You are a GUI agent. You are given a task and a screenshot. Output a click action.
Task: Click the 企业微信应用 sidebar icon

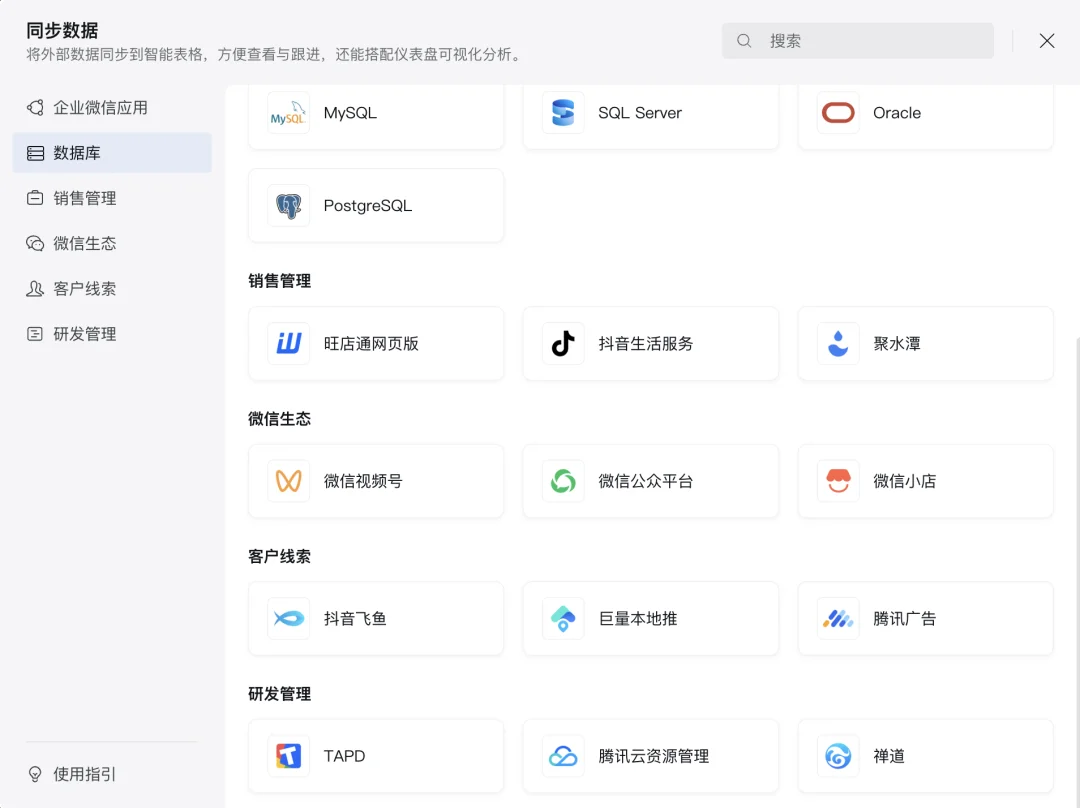[35, 107]
